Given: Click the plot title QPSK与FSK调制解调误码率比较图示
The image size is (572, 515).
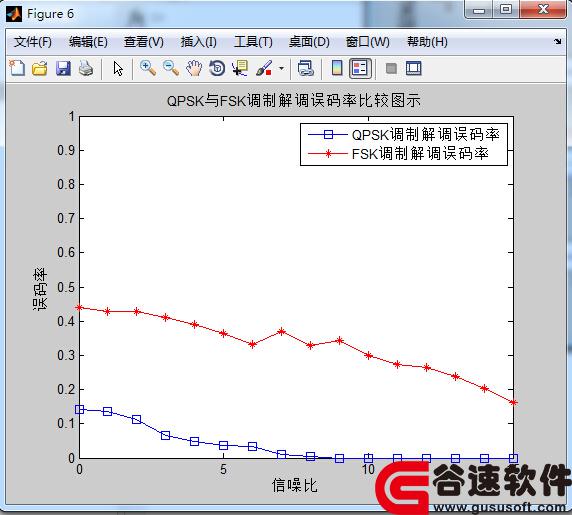Looking at the screenshot, I should tap(293, 100).
